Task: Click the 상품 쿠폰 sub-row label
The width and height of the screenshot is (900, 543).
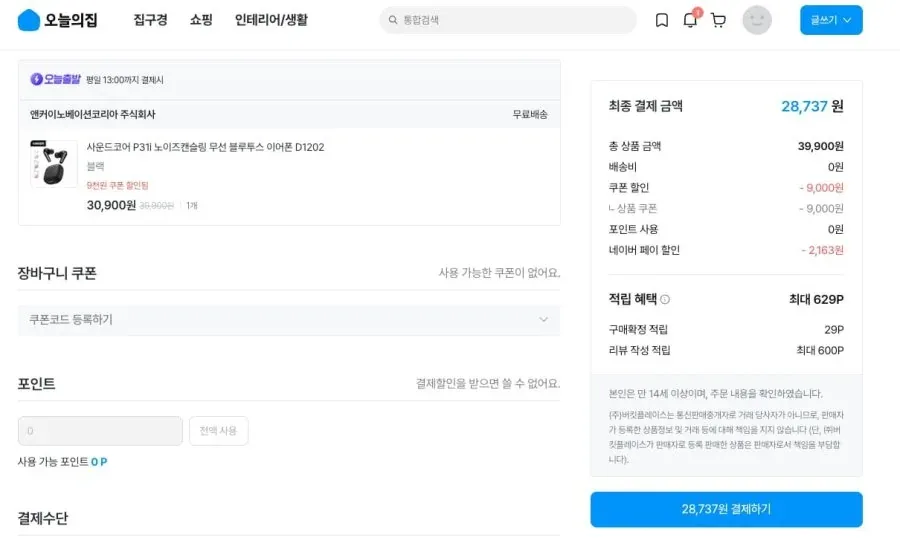Action: point(633,208)
